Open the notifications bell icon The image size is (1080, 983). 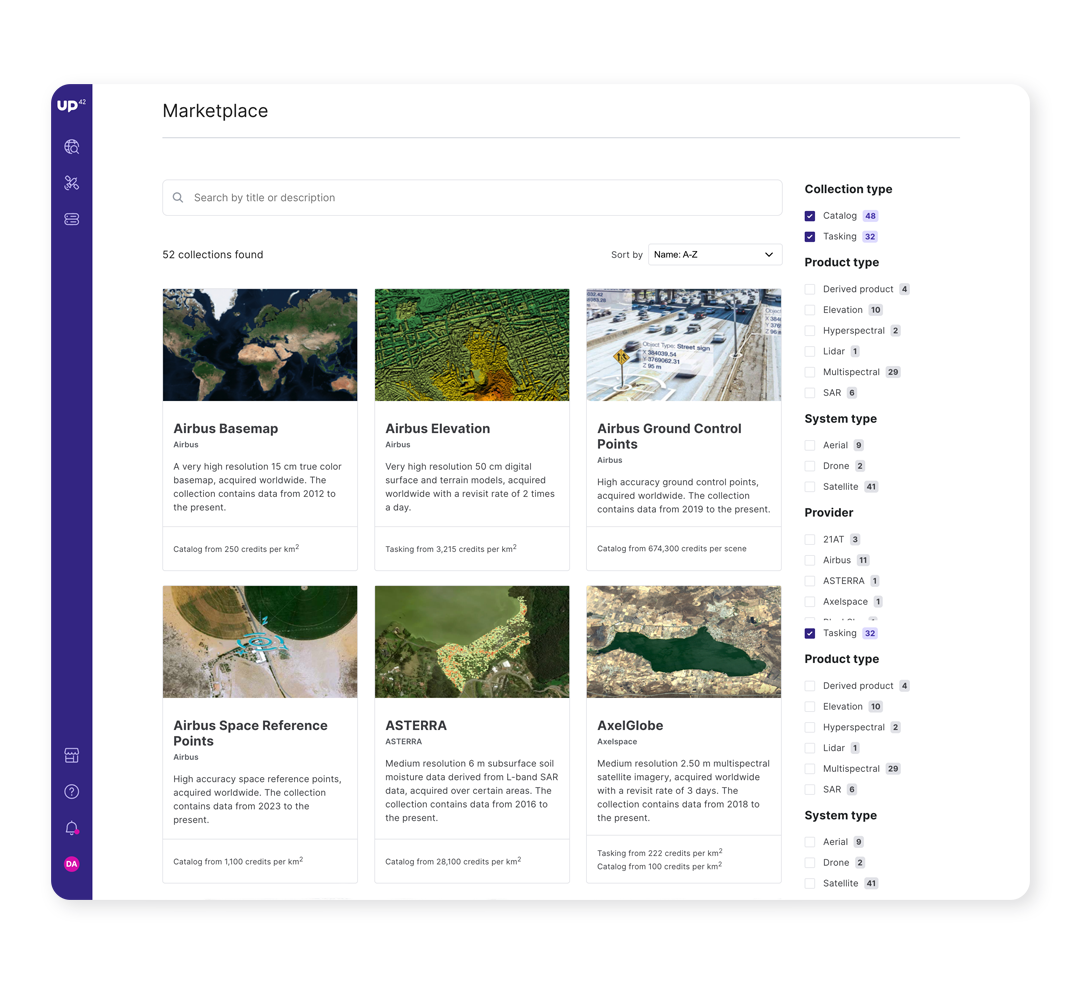[x=72, y=828]
